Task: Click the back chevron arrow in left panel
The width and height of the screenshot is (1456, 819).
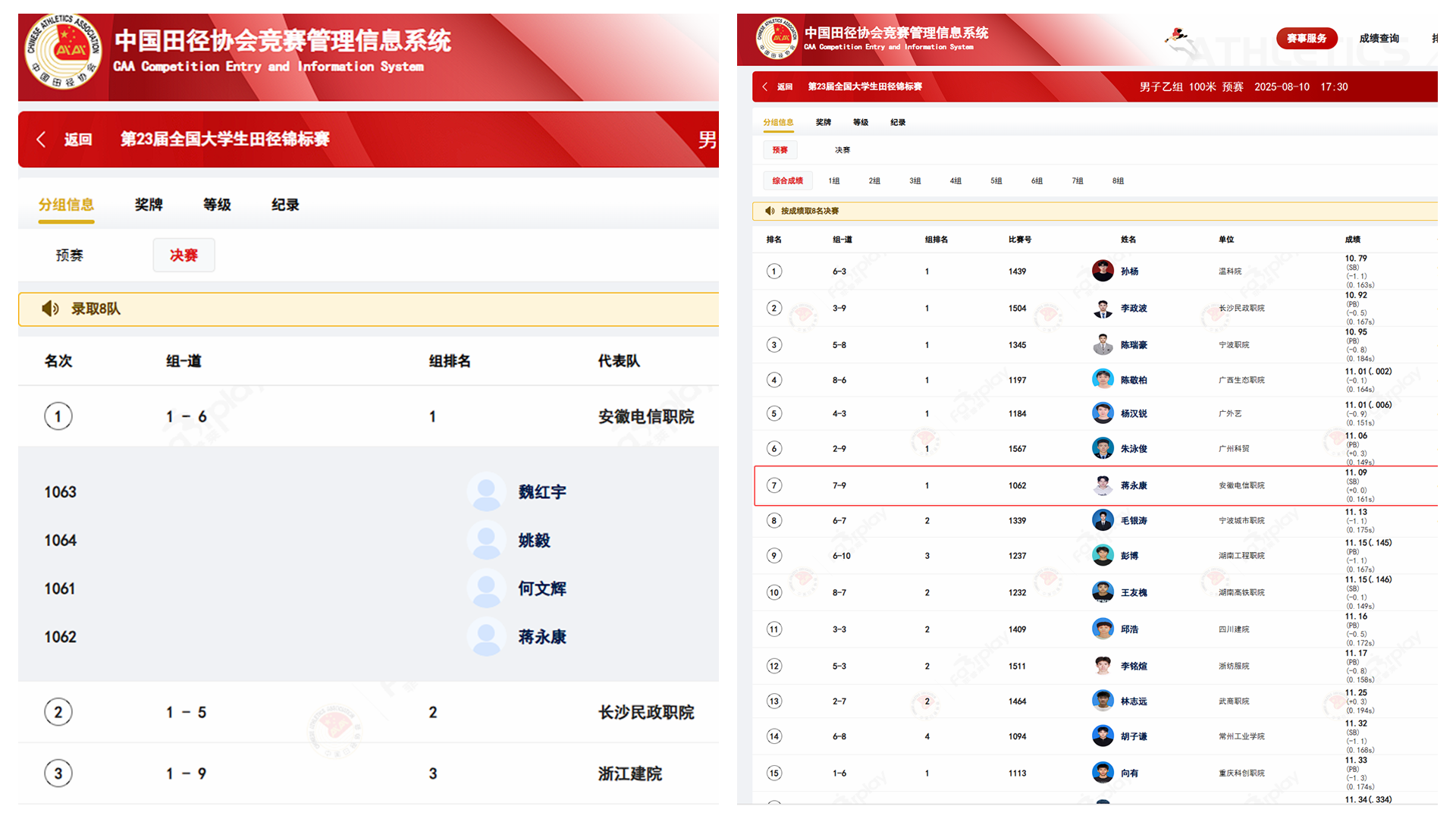Action: click(41, 140)
